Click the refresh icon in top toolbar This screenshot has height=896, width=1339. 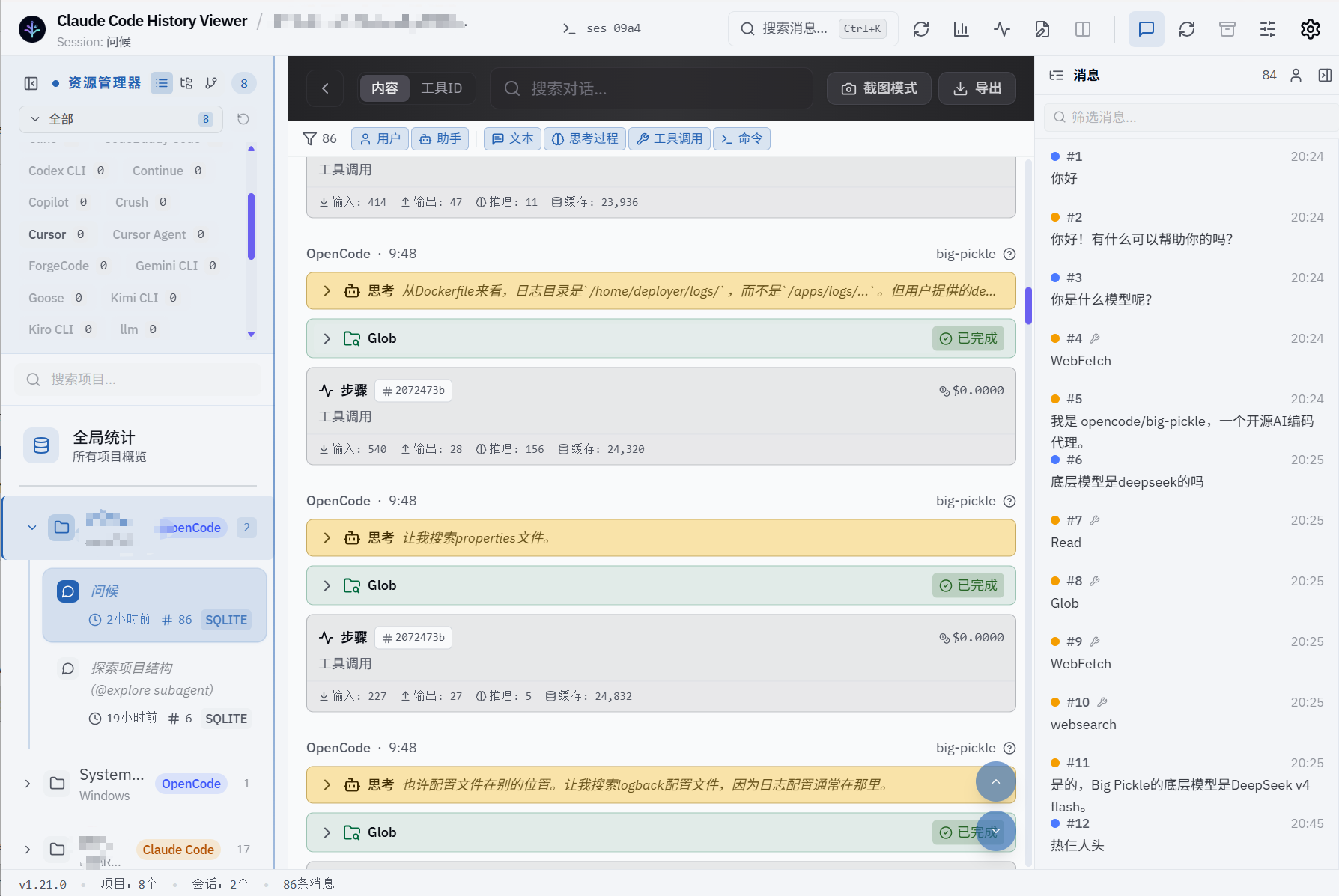[x=921, y=29]
